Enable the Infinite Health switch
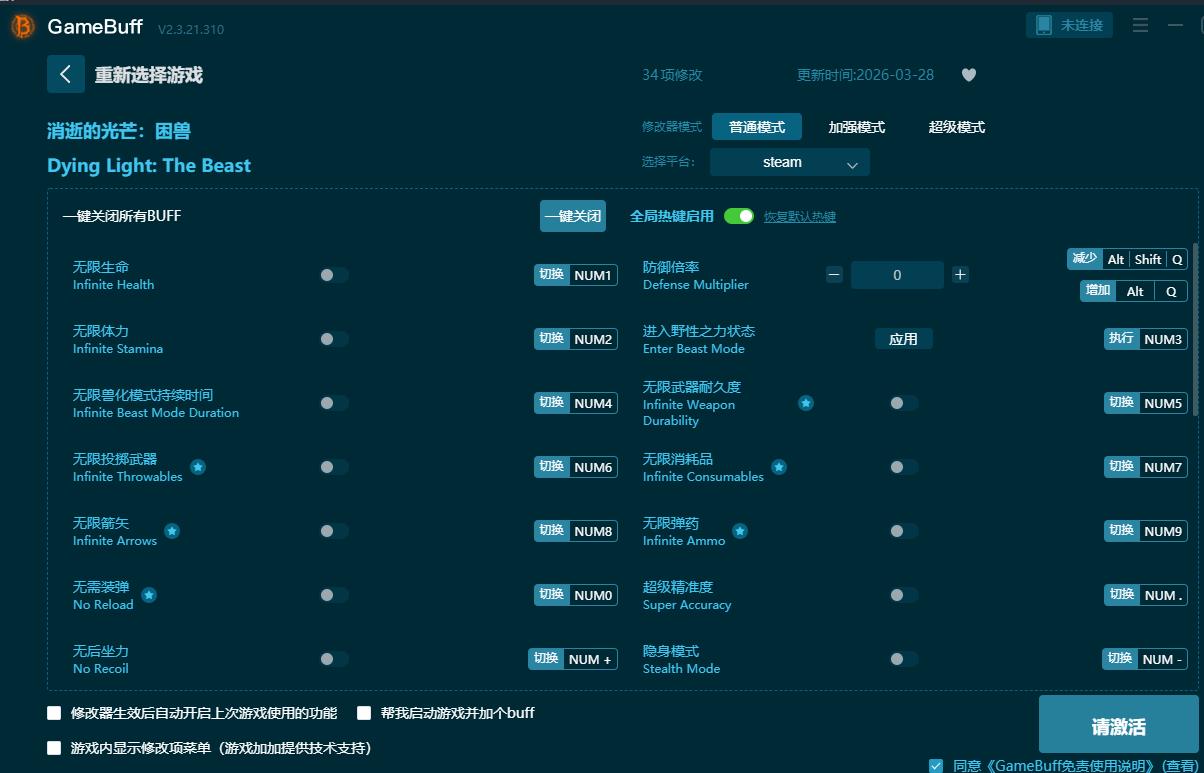Viewport: 1204px width, 773px height. tap(335, 275)
